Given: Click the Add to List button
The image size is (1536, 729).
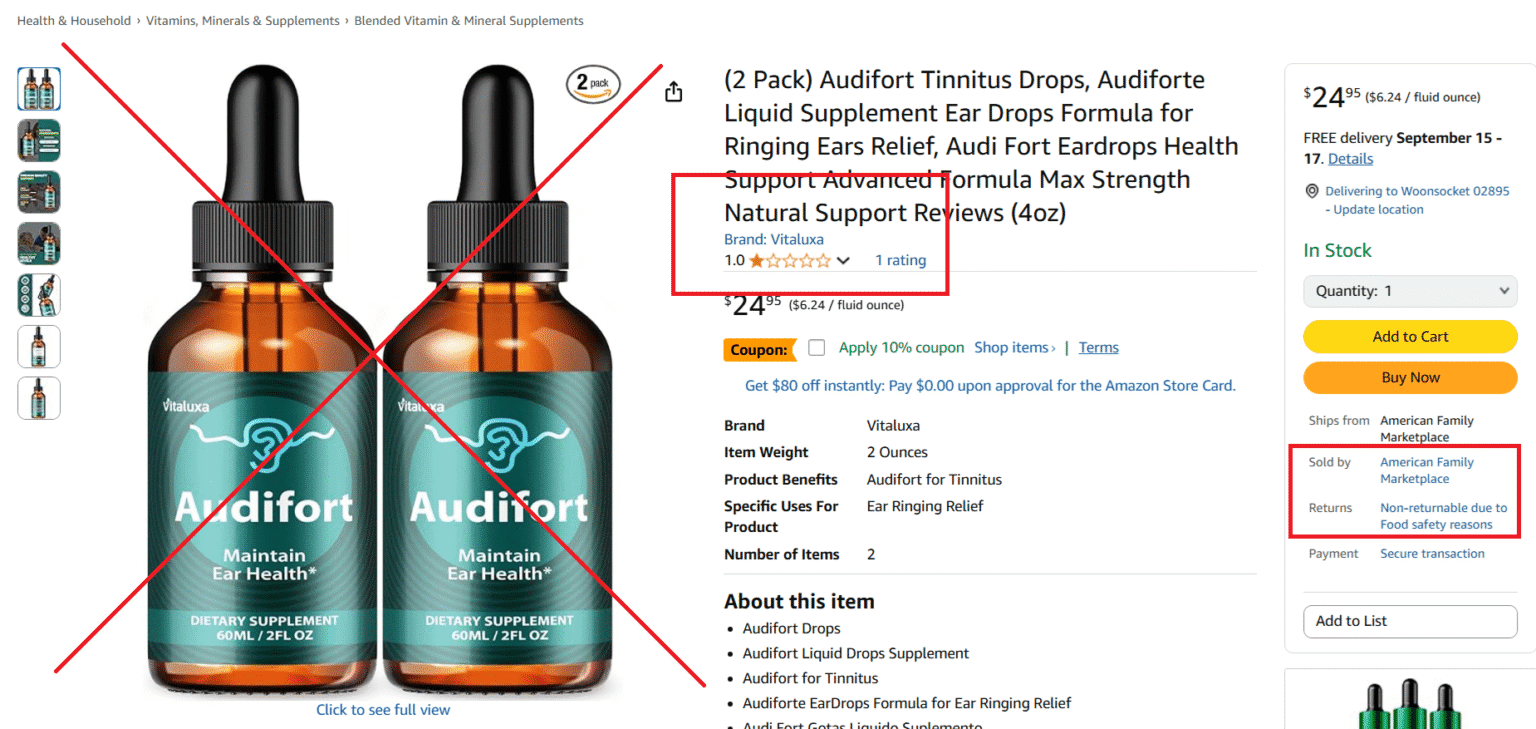Looking at the screenshot, I should pyautogui.click(x=1410, y=621).
